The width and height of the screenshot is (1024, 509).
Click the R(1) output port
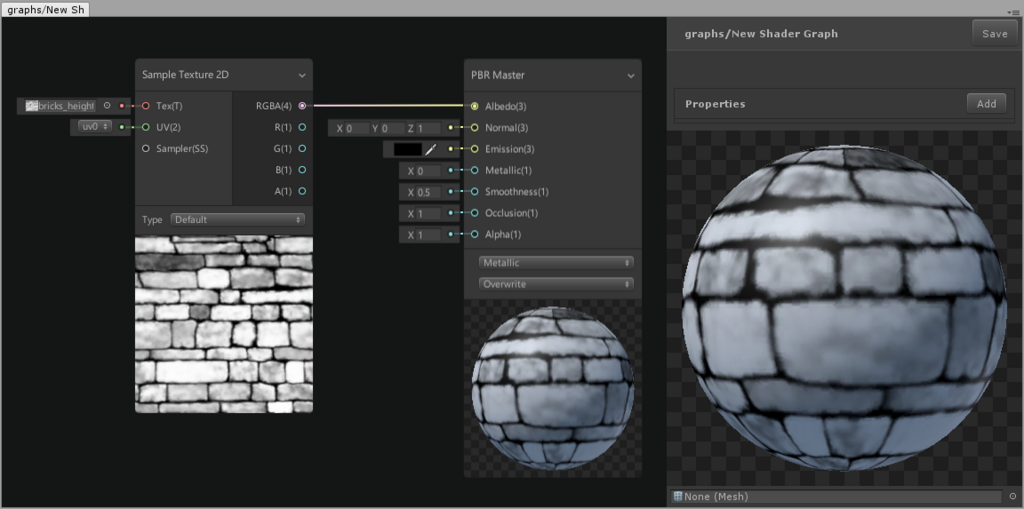click(302, 127)
